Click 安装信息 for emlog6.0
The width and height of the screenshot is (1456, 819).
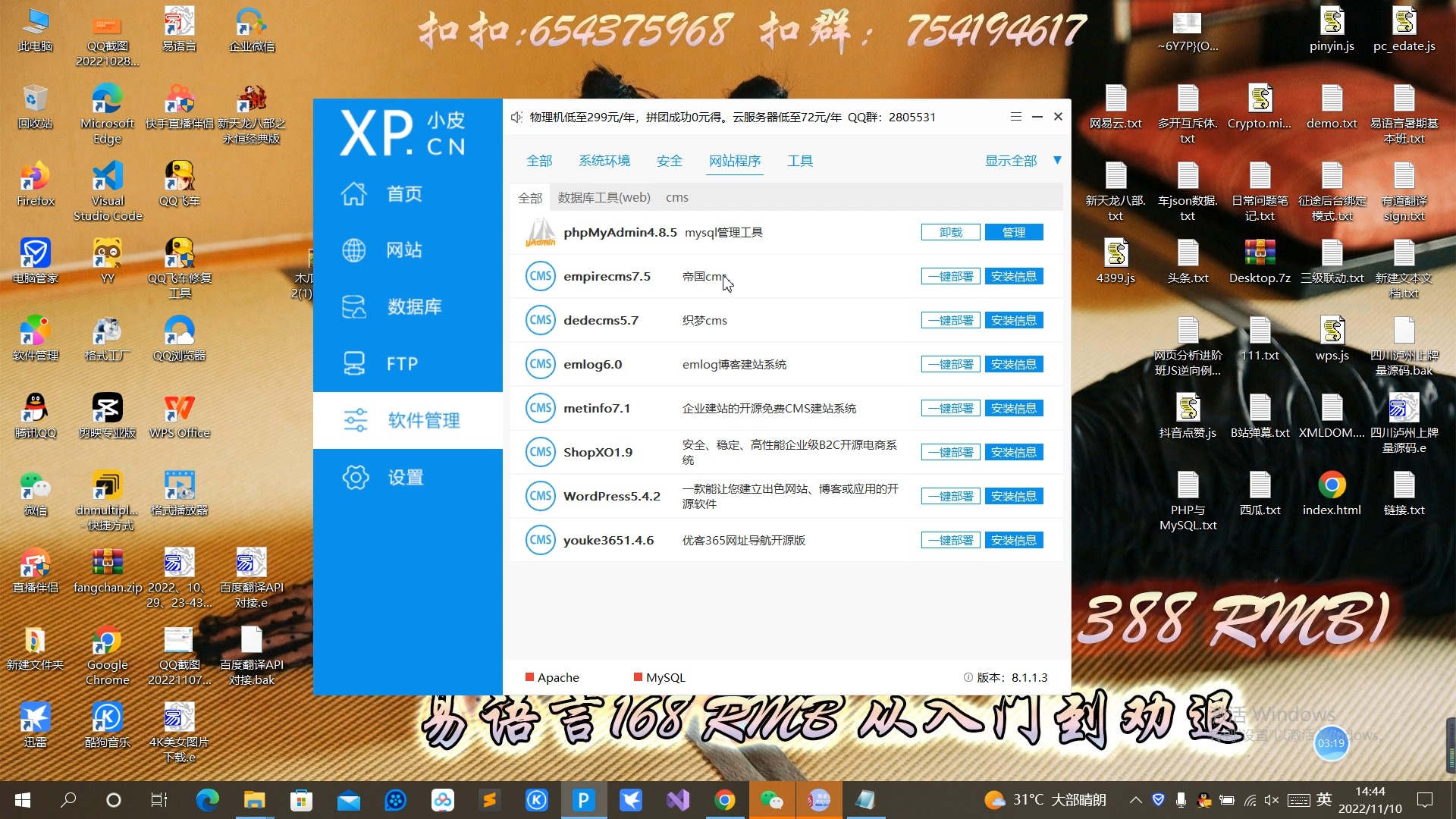coord(1013,365)
